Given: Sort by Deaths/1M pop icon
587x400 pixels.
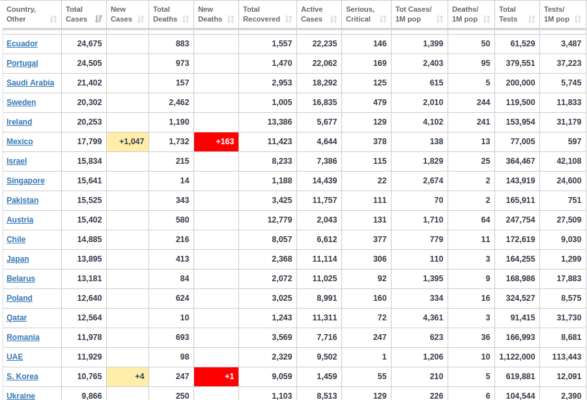Looking at the screenshot, I should (x=487, y=19).
